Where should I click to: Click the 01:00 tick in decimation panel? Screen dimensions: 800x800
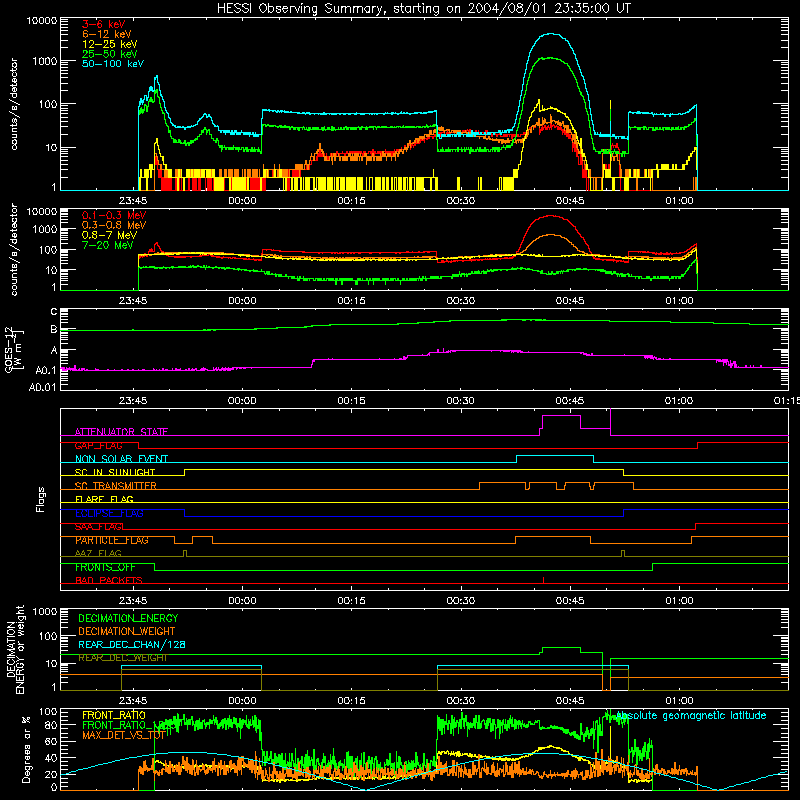pos(679,701)
